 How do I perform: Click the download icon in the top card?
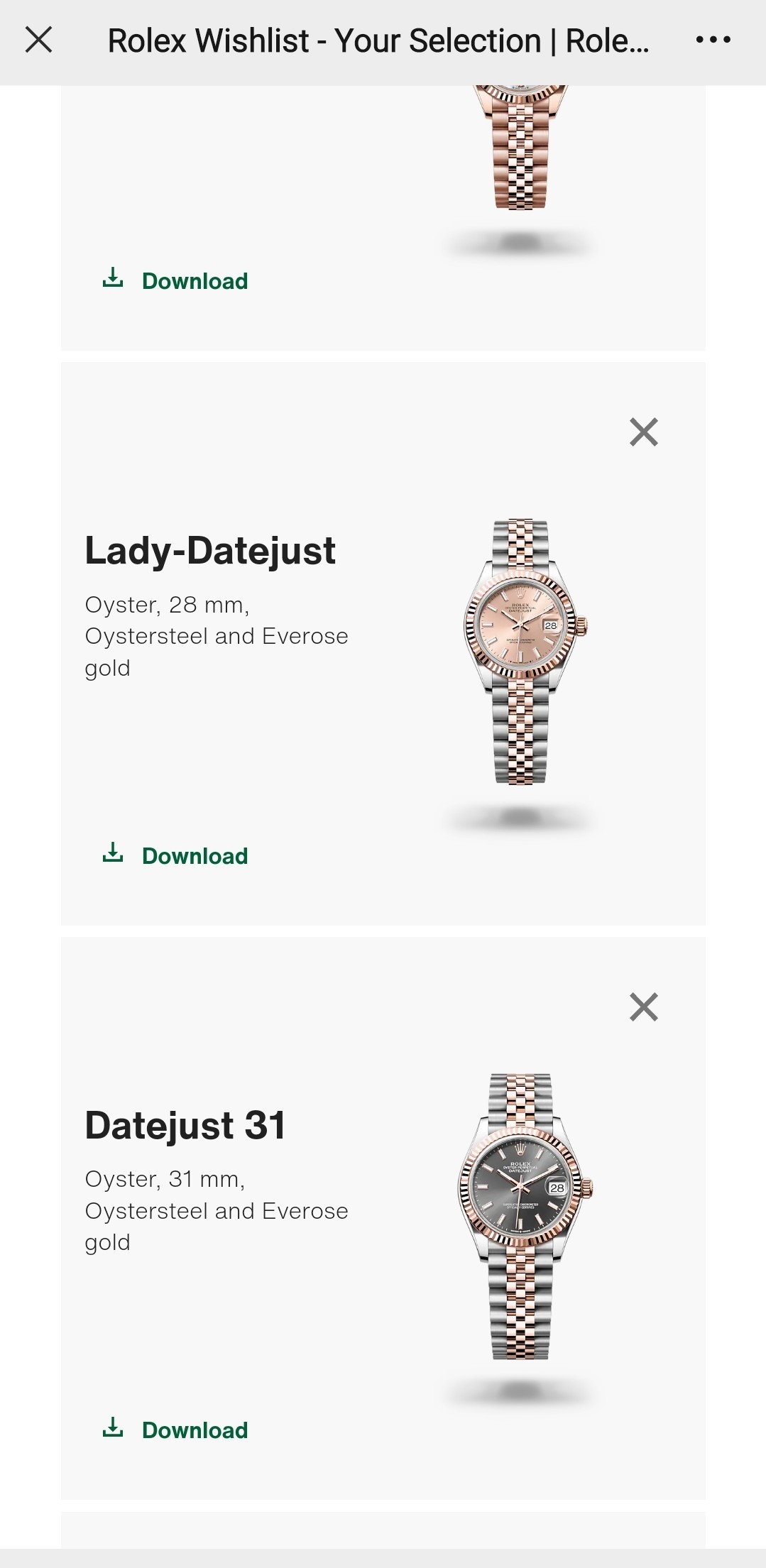pos(113,278)
